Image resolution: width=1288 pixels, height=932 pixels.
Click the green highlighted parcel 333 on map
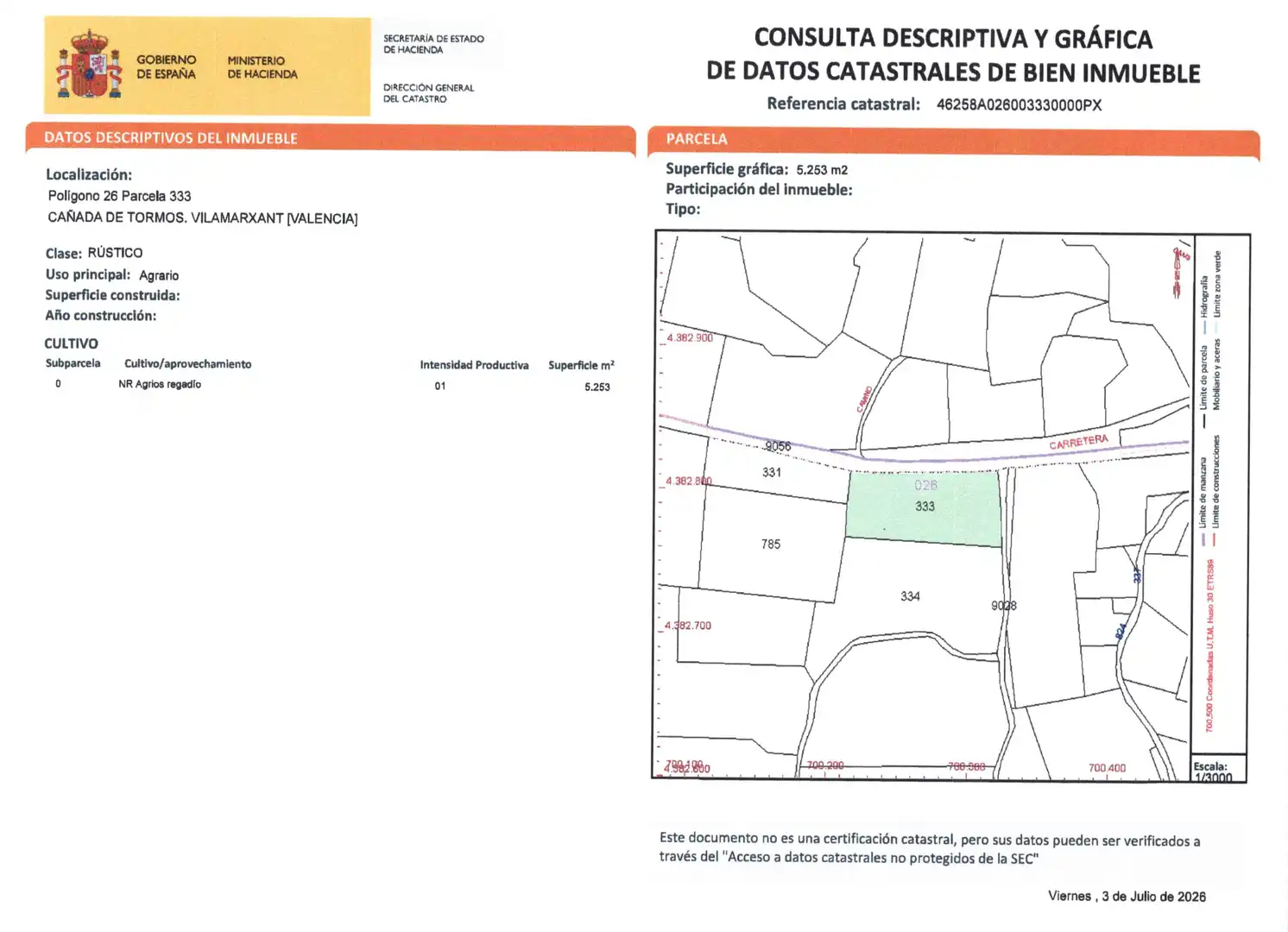point(924,507)
